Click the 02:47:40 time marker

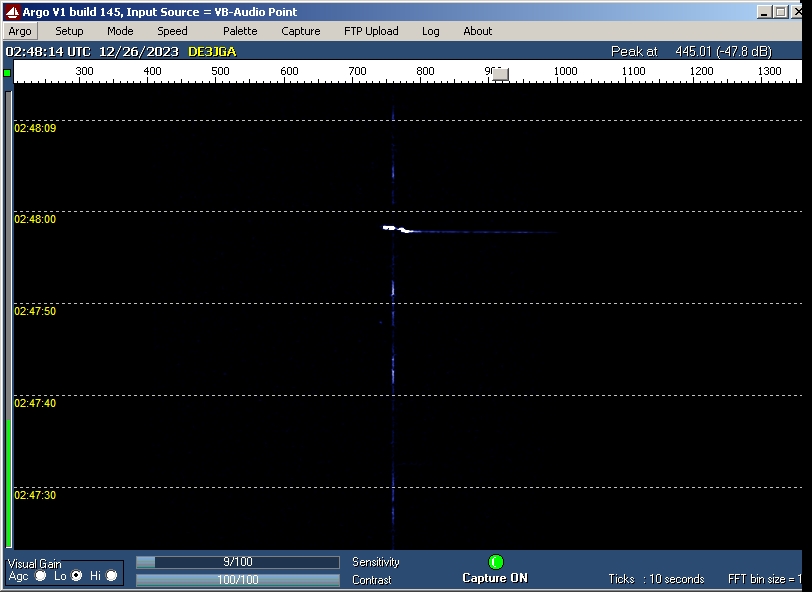[35, 403]
